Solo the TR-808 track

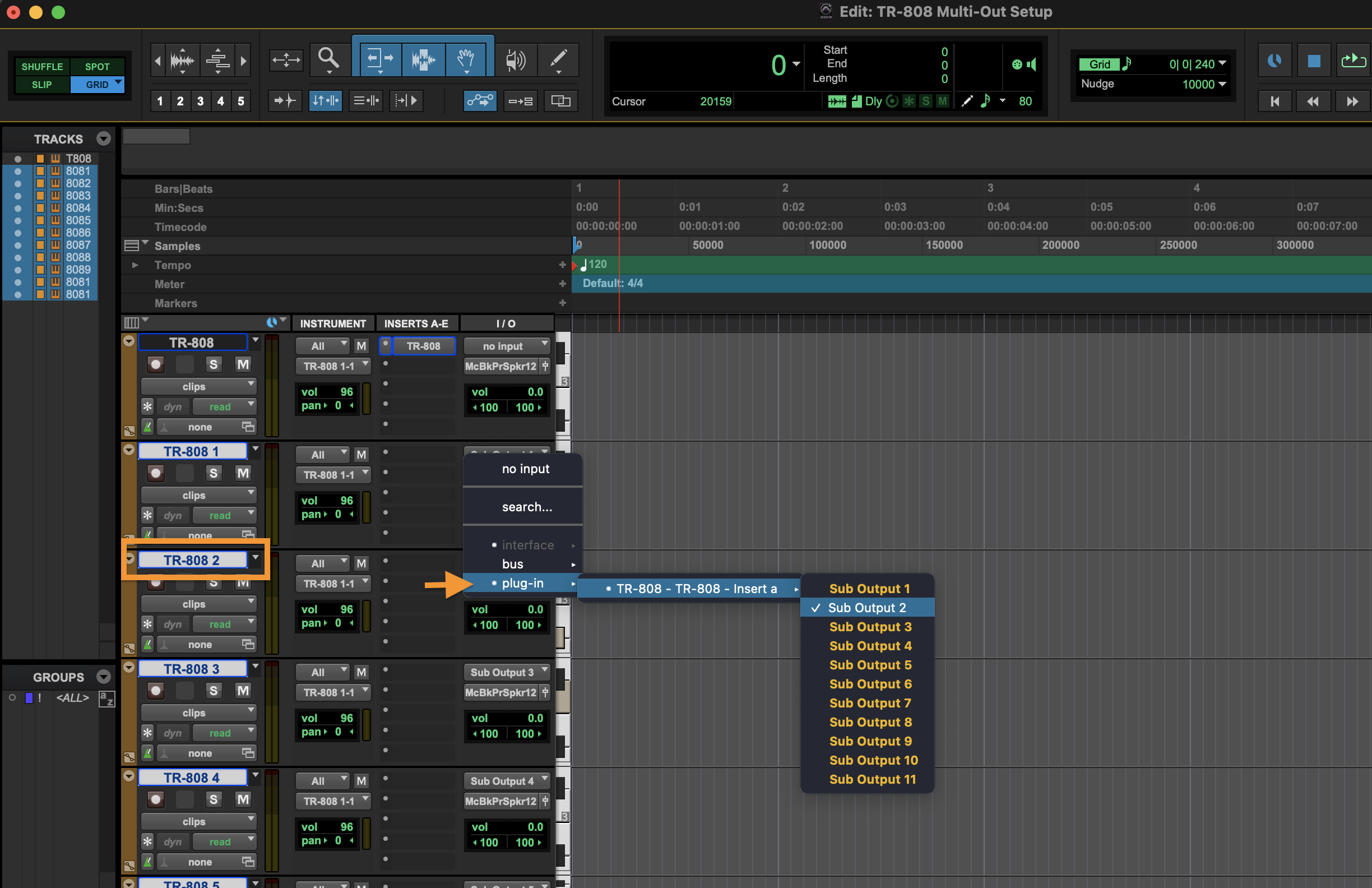(x=214, y=364)
